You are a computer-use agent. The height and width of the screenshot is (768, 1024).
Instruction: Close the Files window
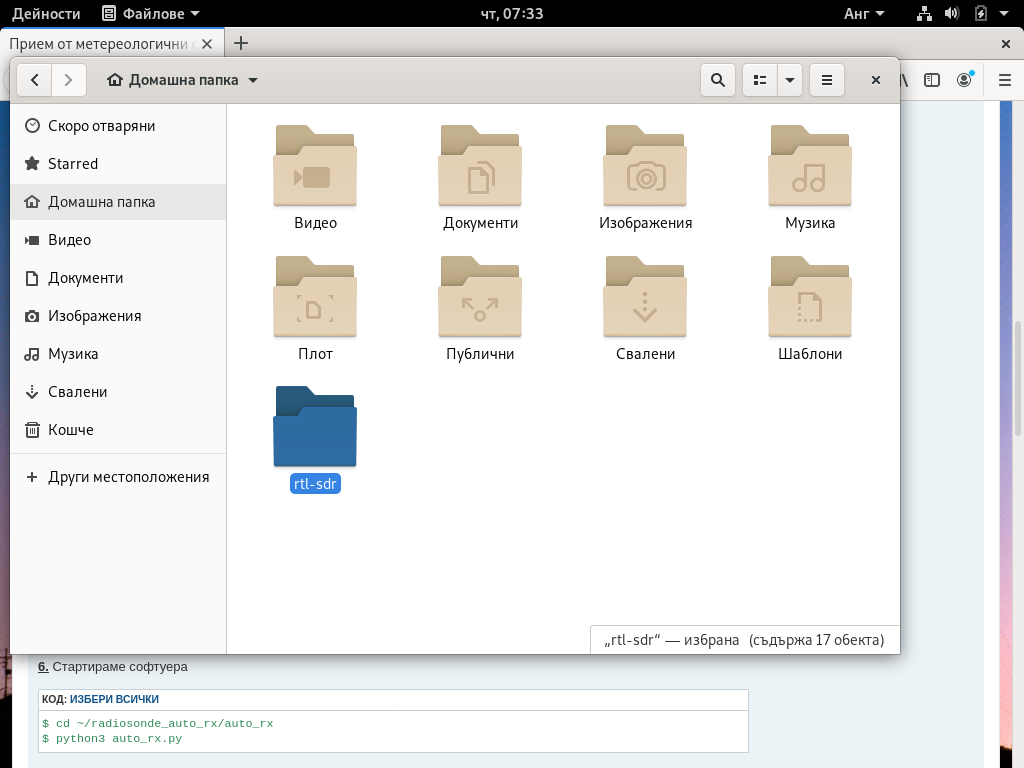click(x=876, y=80)
